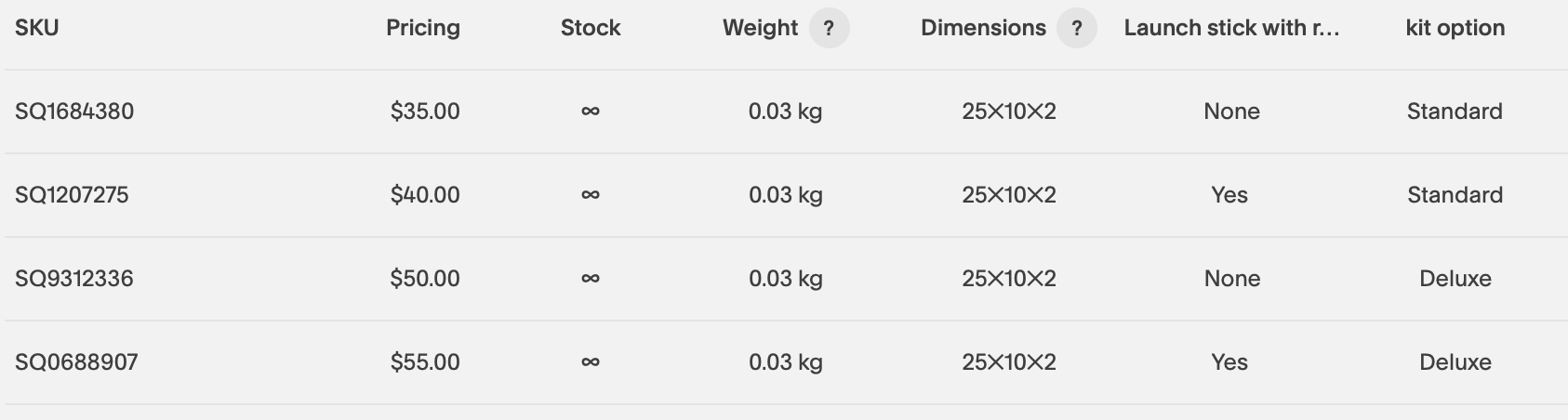
Task: Edit the $55.00 price cell
Action: point(425,362)
